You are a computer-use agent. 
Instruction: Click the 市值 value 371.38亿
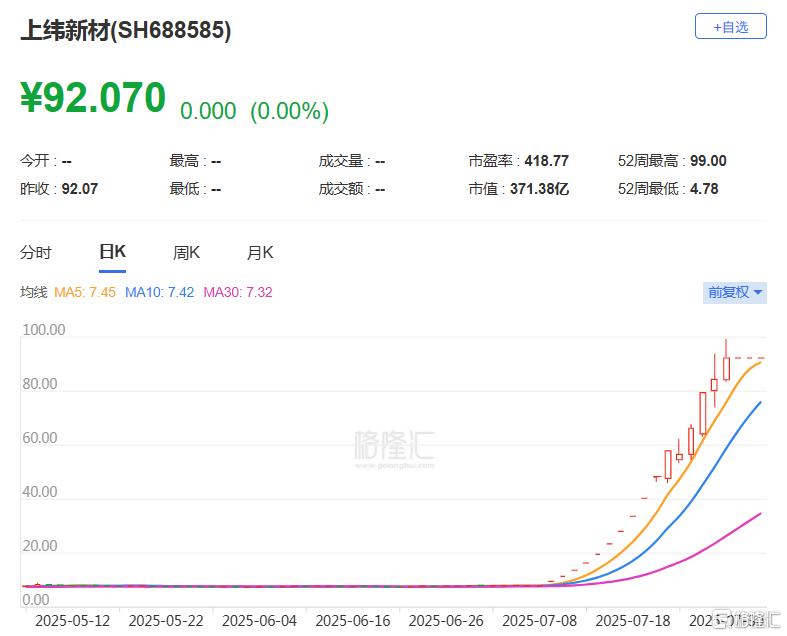(539, 189)
